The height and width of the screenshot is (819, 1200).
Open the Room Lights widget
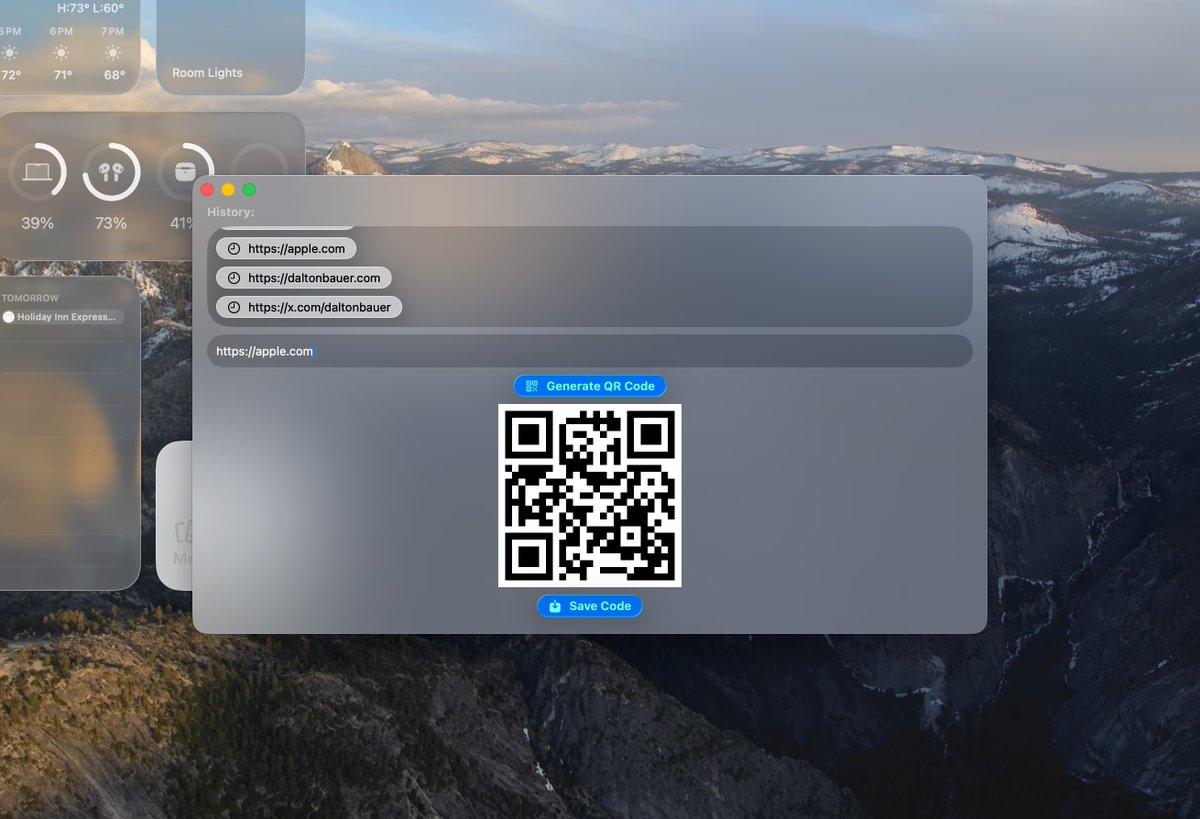230,47
